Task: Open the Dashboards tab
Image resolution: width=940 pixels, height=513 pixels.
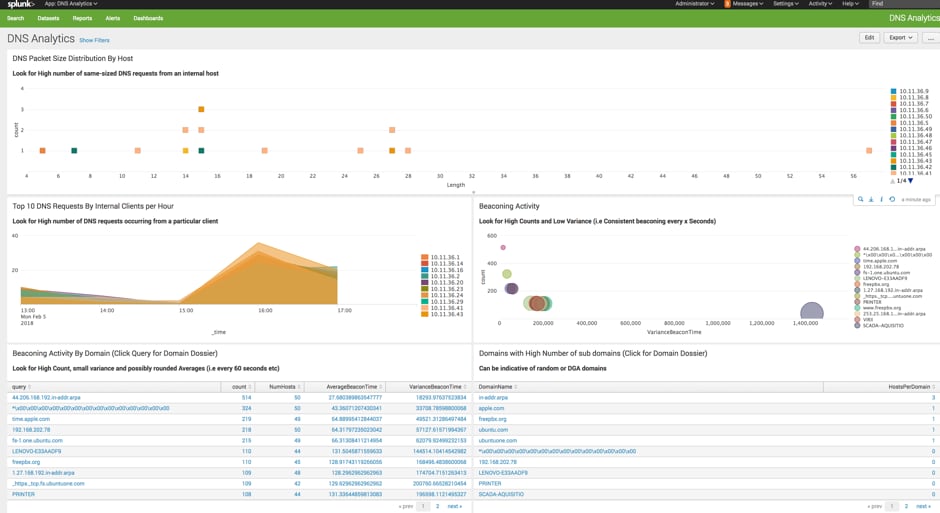Action: (148, 18)
